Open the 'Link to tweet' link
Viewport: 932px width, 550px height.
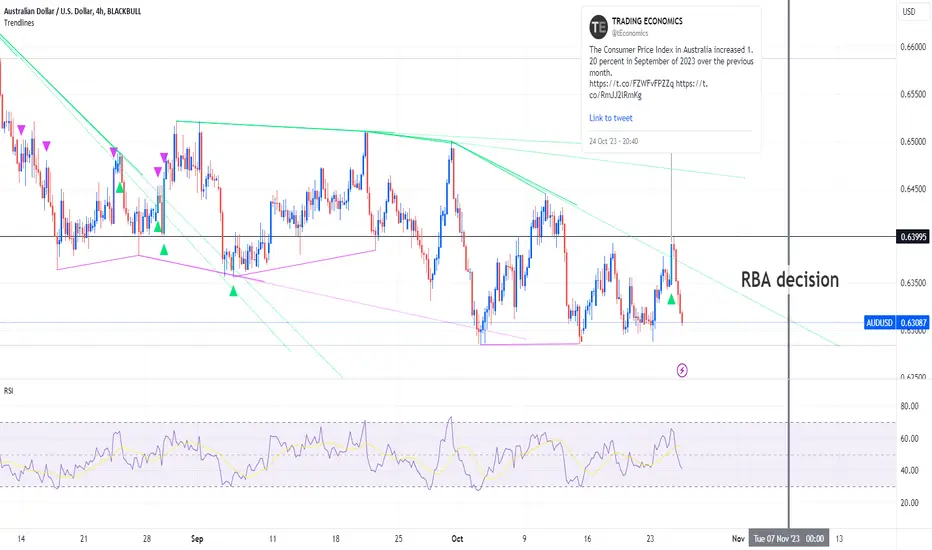(610, 118)
